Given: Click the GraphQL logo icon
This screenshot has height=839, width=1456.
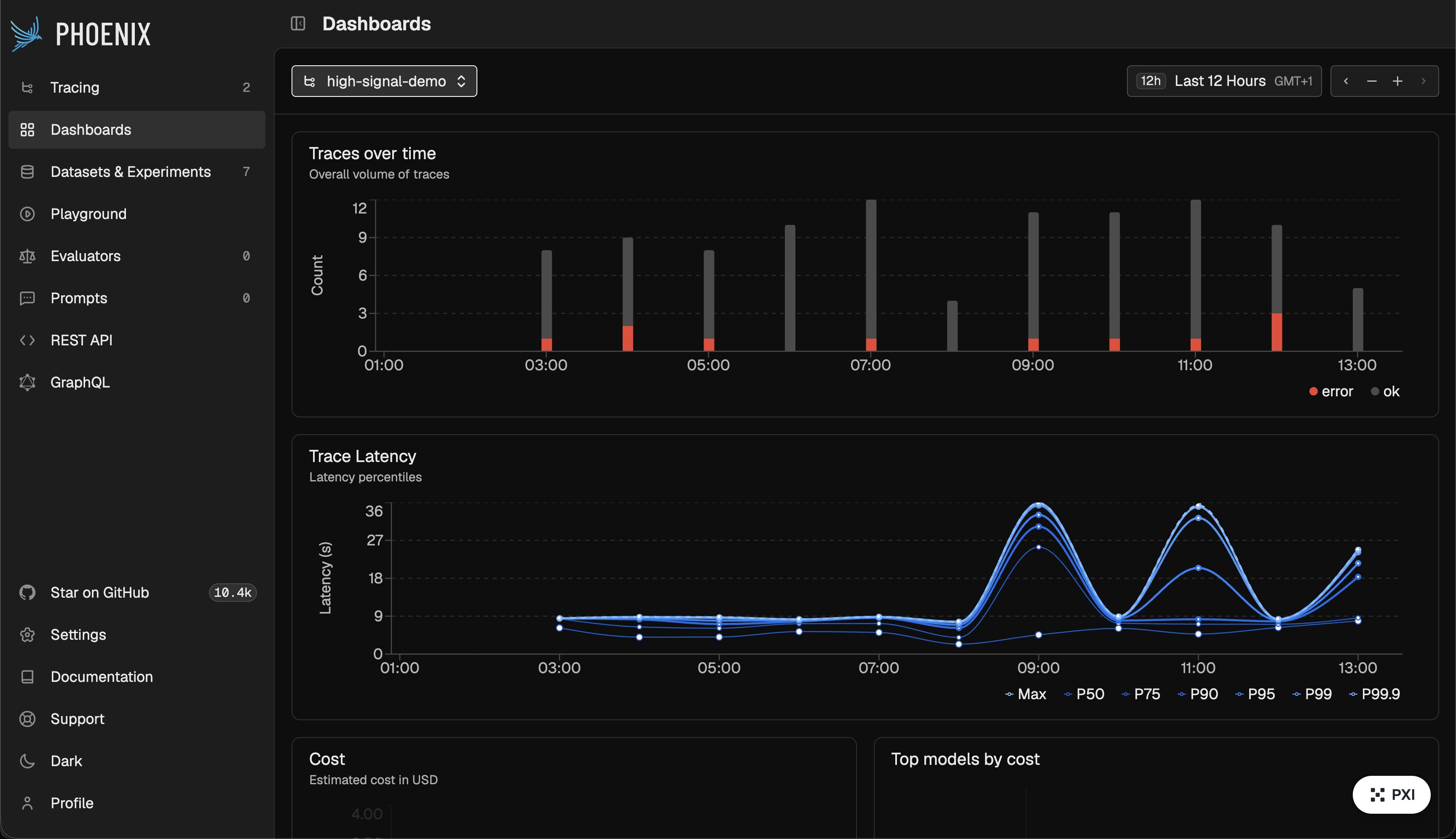Looking at the screenshot, I should coord(27,382).
